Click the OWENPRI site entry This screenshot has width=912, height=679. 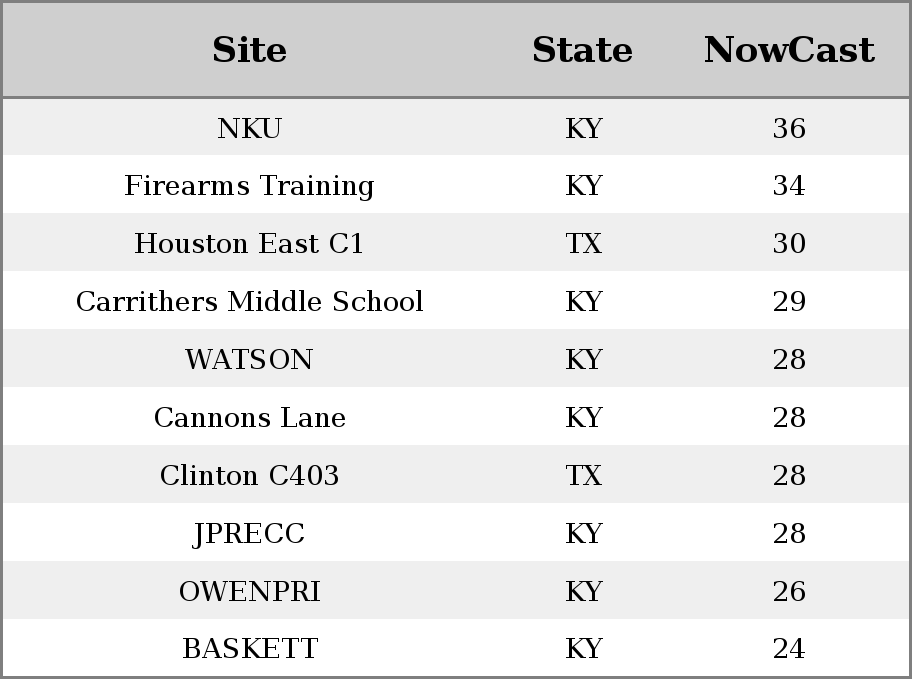point(249,591)
